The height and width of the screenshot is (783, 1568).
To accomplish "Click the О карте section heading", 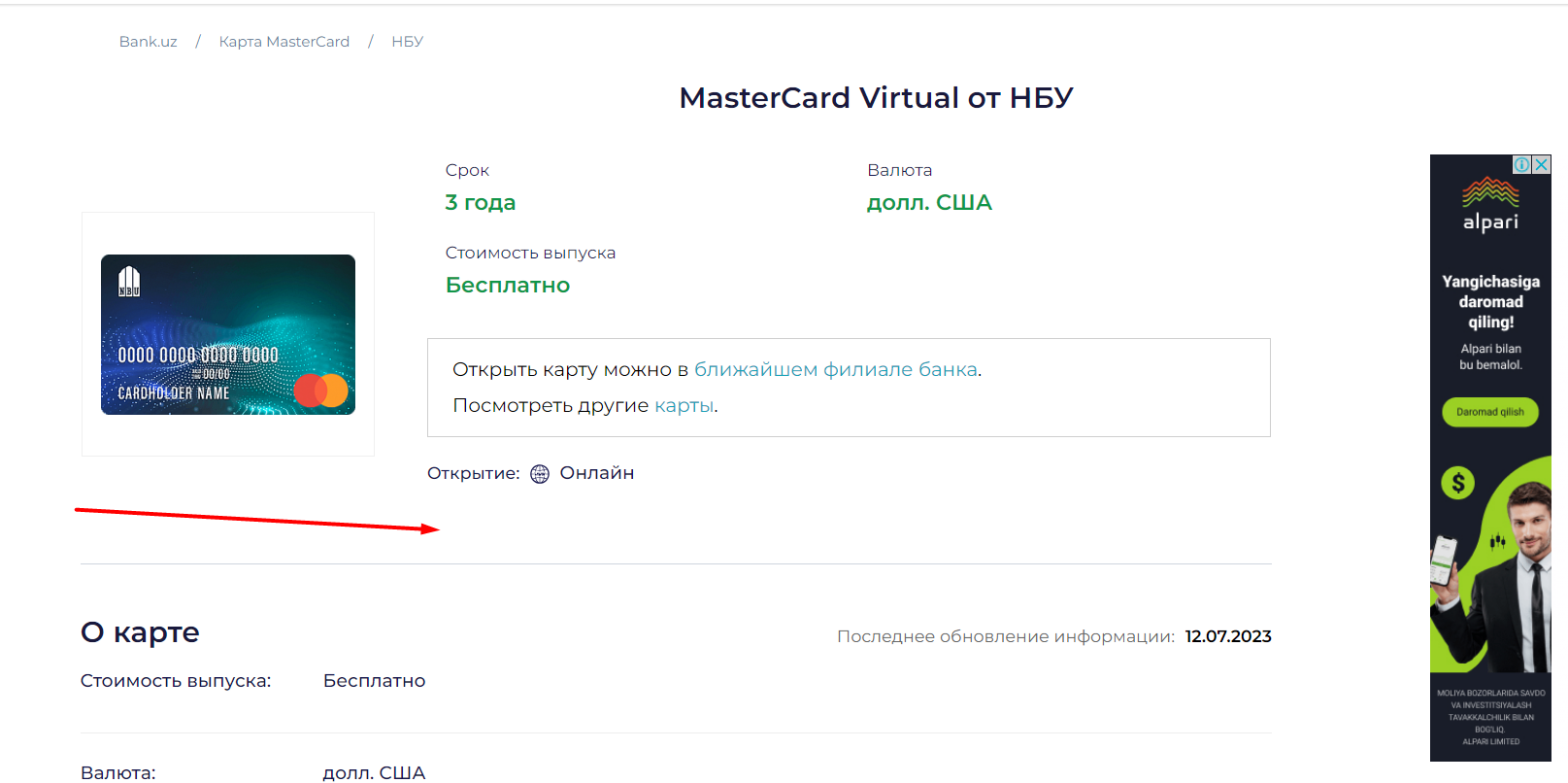I will 140,632.
